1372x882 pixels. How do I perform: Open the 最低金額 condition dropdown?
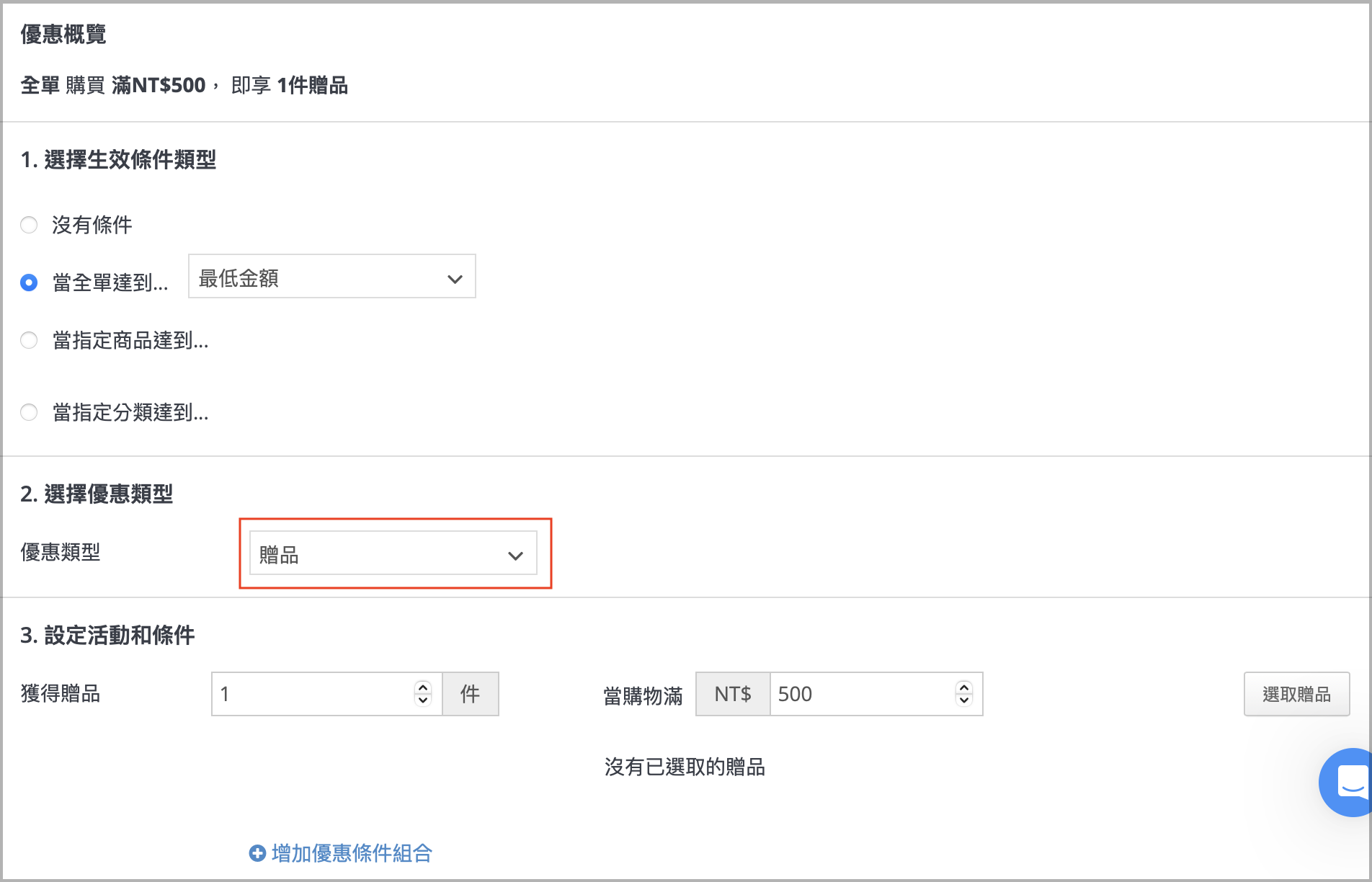pyautogui.click(x=332, y=276)
